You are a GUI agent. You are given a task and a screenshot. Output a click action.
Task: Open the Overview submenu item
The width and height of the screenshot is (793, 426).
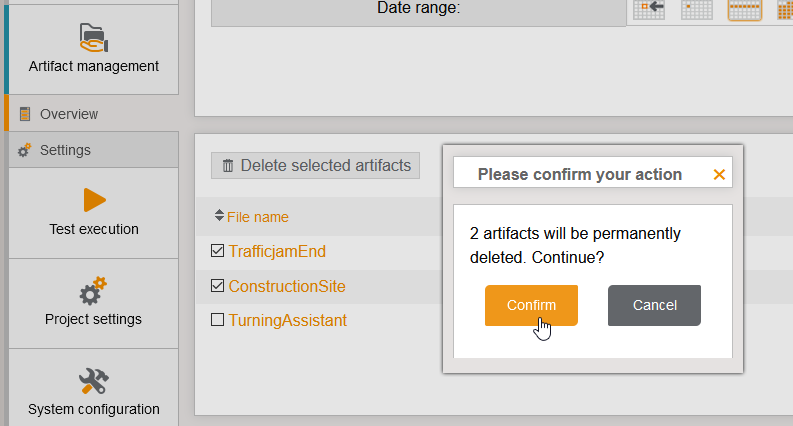[68, 114]
